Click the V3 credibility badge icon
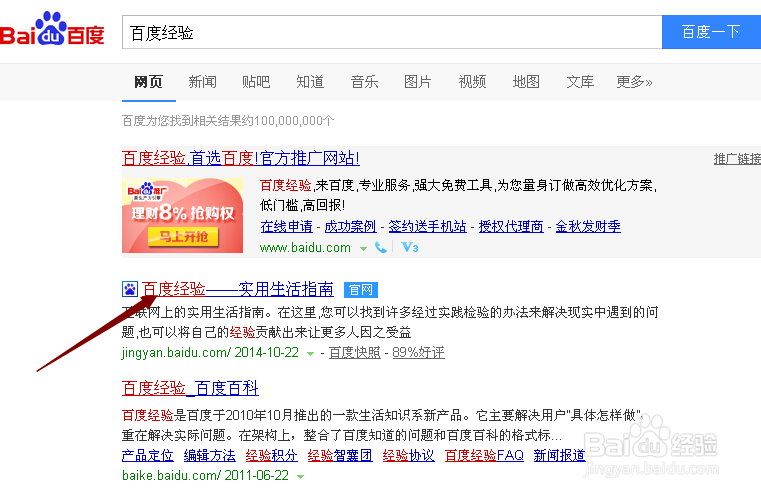Screen dimensions: 761x495 [x=410, y=248]
